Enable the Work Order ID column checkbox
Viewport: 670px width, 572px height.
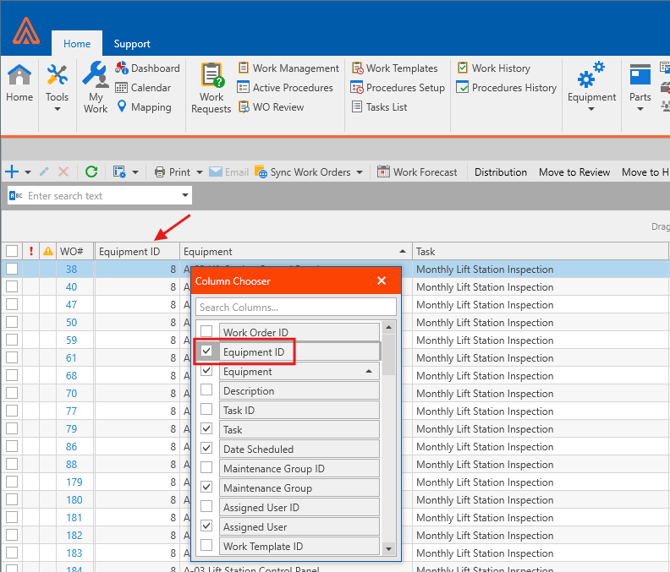207,333
